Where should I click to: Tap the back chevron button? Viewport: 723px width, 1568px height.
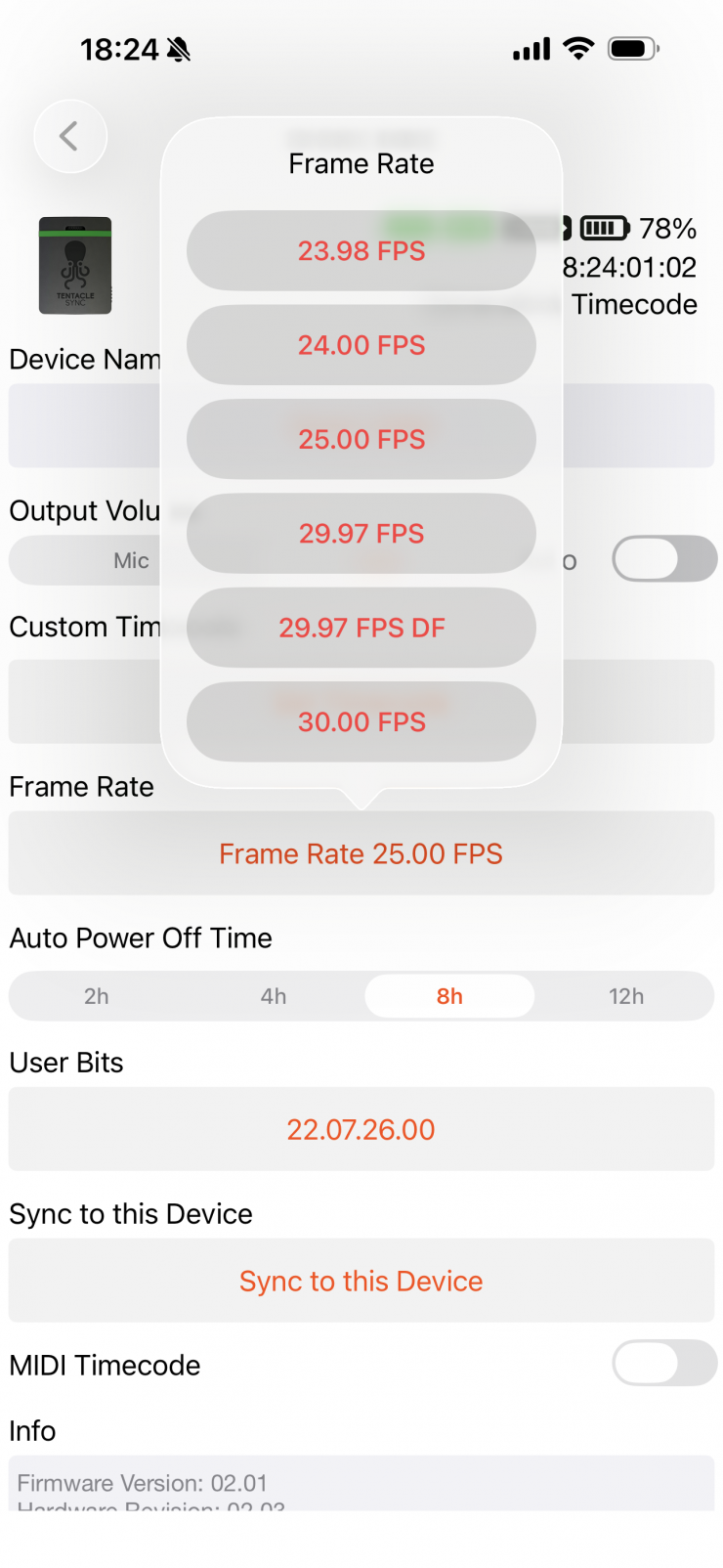[69, 136]
